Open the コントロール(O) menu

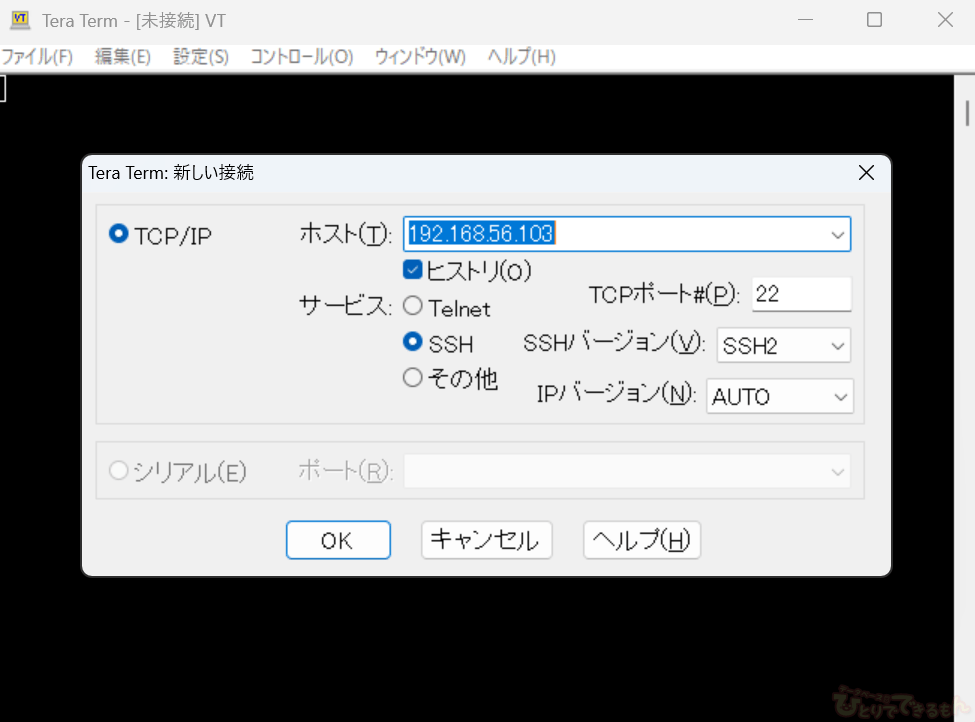(x=301, y=57)
